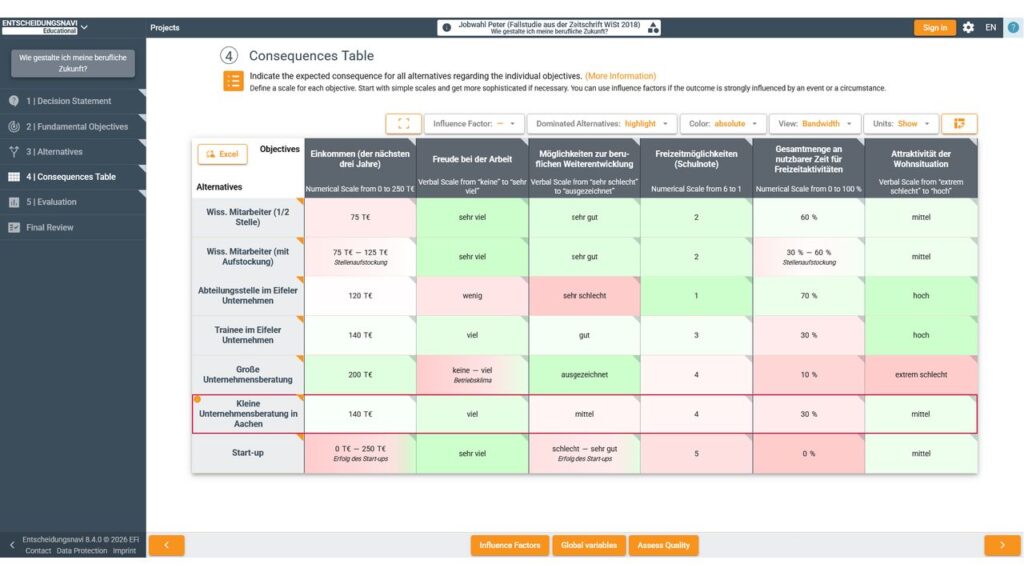Click the fullscreen table icon button
Image resolution: width=1024 pixels, height=576 pixels.
tap(403, 123)
